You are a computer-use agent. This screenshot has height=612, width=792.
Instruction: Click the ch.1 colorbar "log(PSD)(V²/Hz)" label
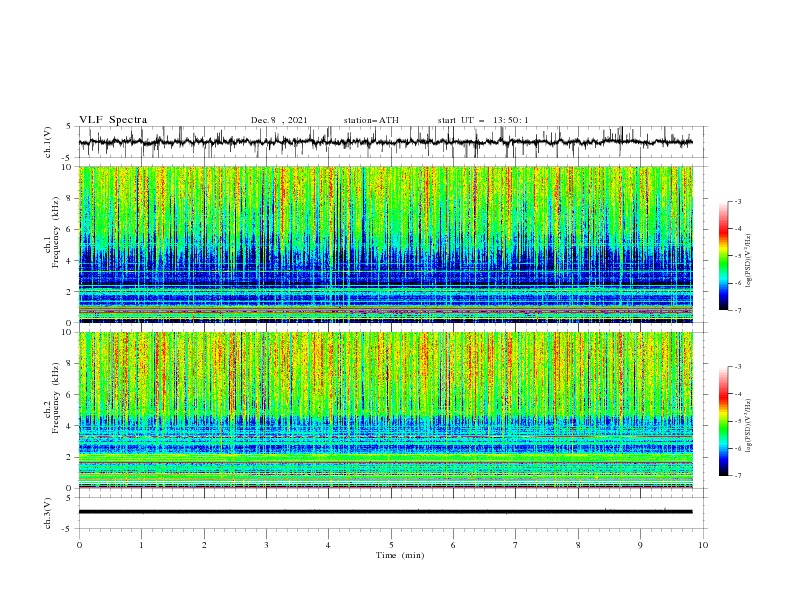click(749, 261)
